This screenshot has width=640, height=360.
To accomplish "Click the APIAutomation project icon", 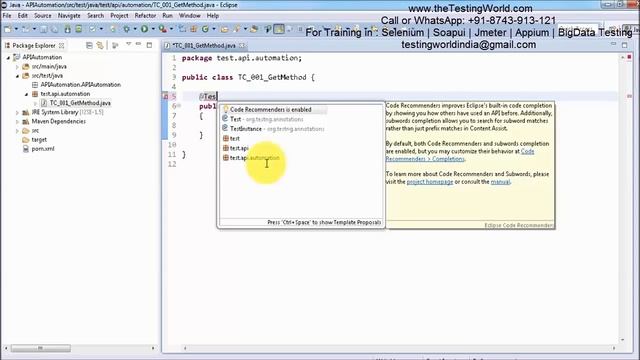I will 17,57.
